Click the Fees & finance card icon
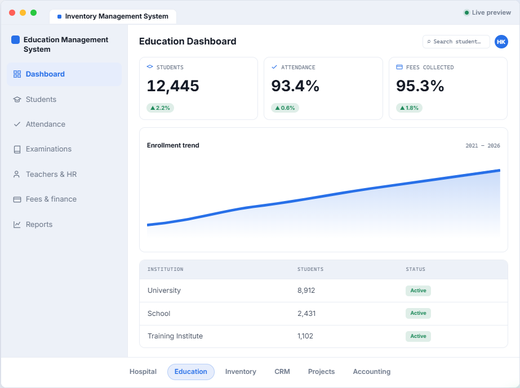This screenshot has height=388, width=520. pos(17,199)
